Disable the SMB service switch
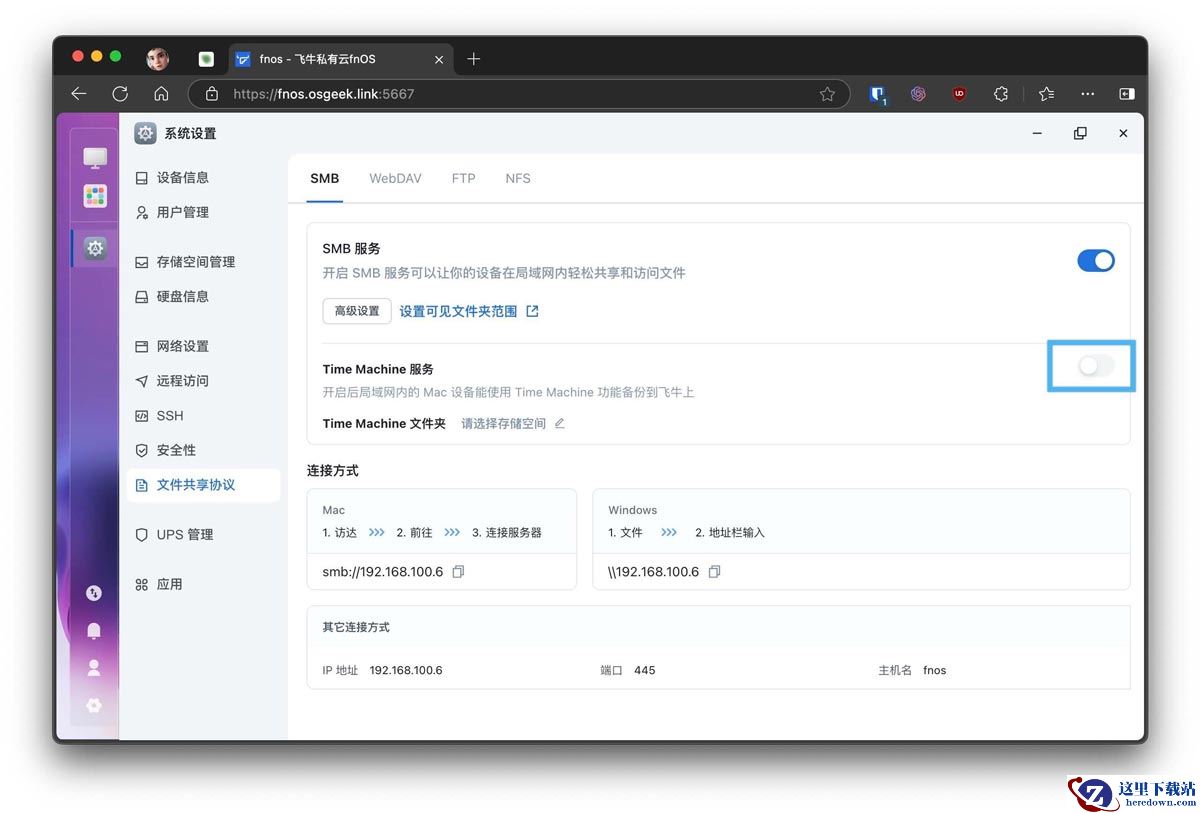 pyautogui.click(x=1095, y=260)
